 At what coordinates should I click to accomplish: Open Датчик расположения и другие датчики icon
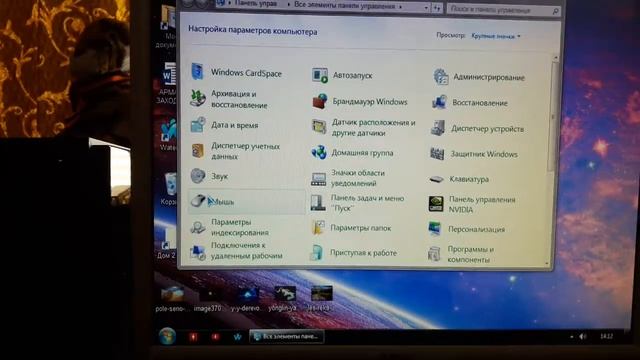coord(319,127)
